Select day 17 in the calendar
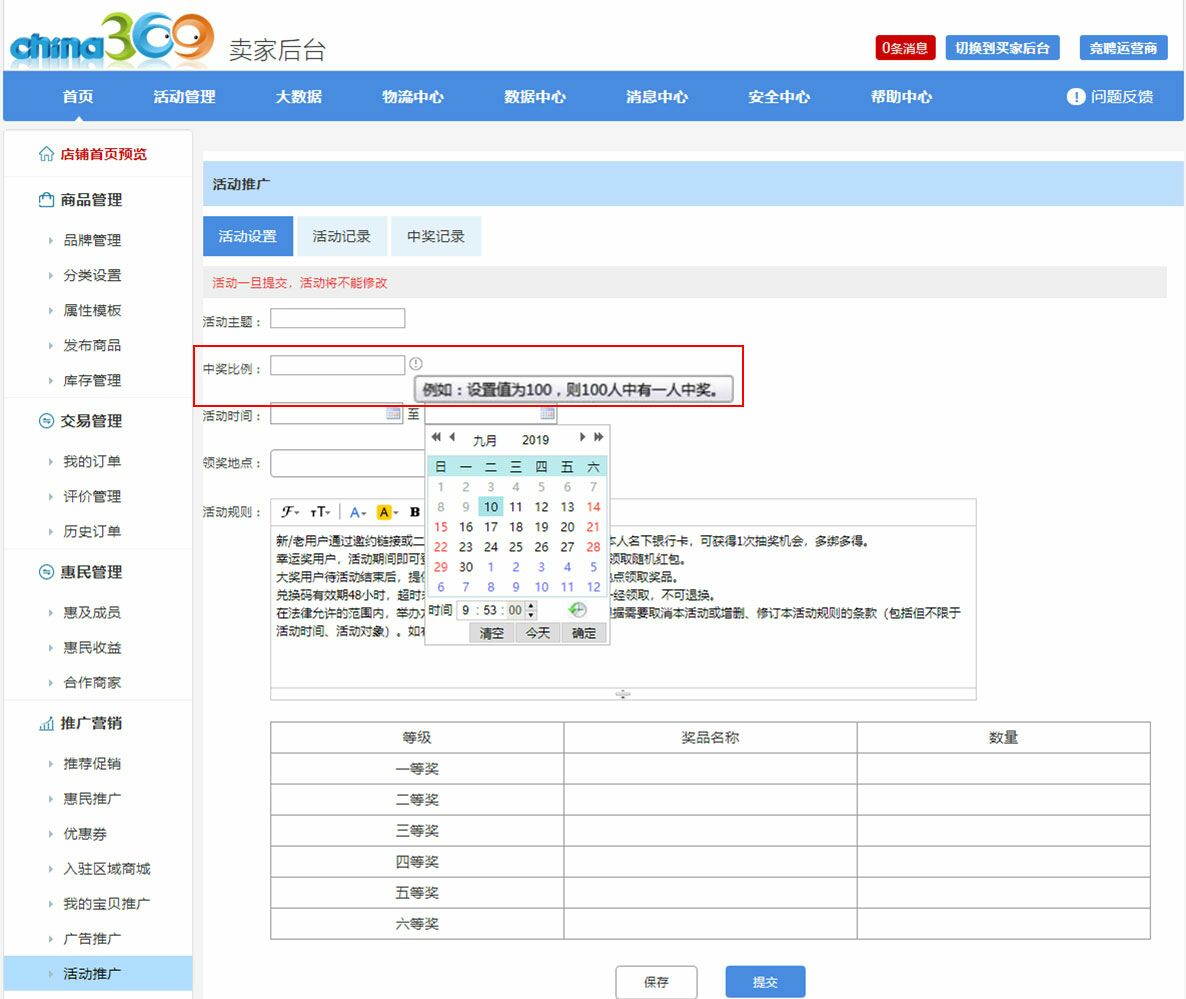Viewport: 1186px width, 999px height. [491, 527]
